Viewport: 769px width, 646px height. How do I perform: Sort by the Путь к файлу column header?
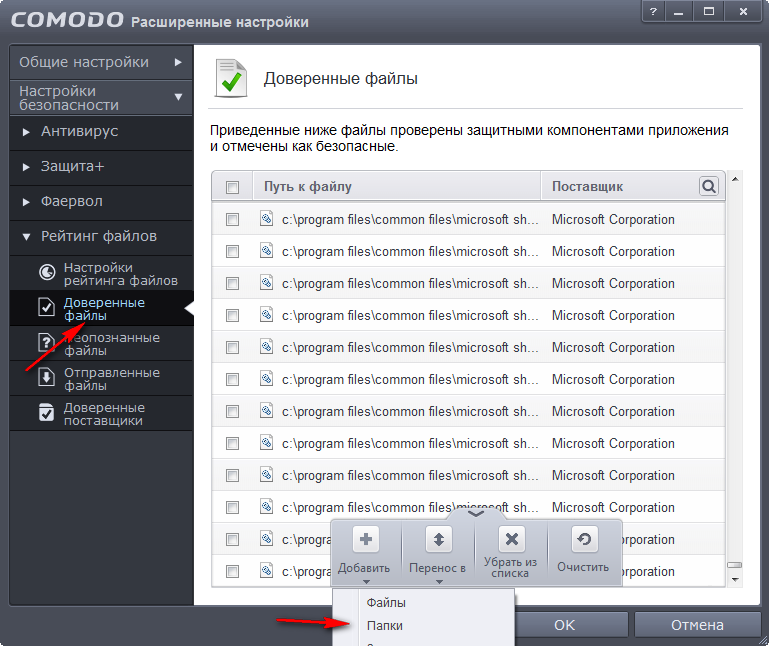click(x=396, y=186)
